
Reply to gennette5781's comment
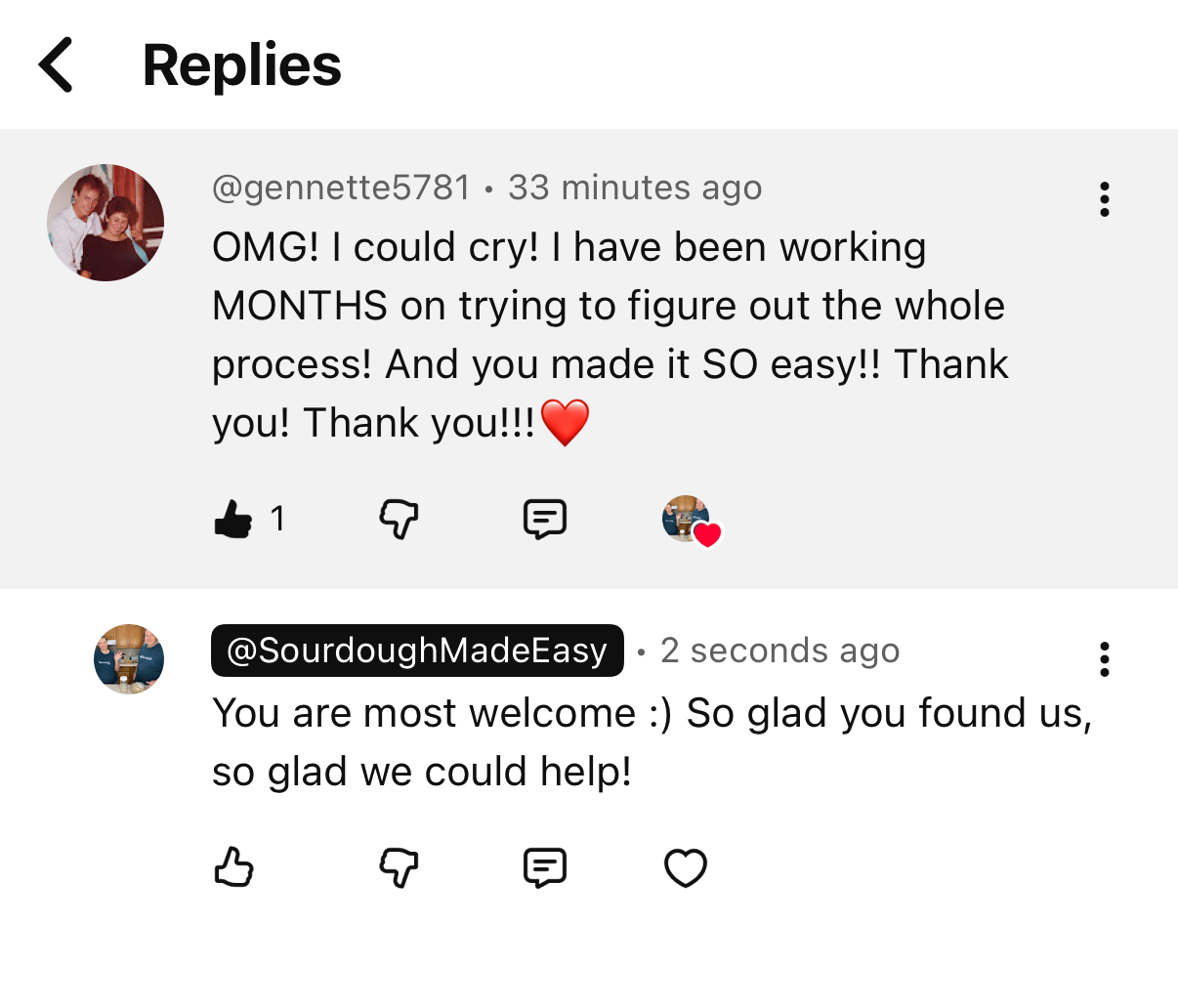[x=544, y=519]
